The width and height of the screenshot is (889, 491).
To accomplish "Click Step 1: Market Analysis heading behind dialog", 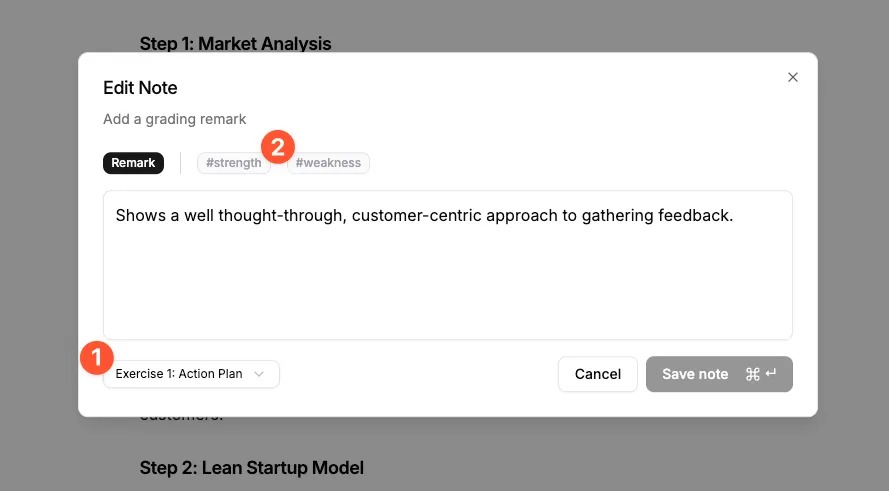I will 235,44.
